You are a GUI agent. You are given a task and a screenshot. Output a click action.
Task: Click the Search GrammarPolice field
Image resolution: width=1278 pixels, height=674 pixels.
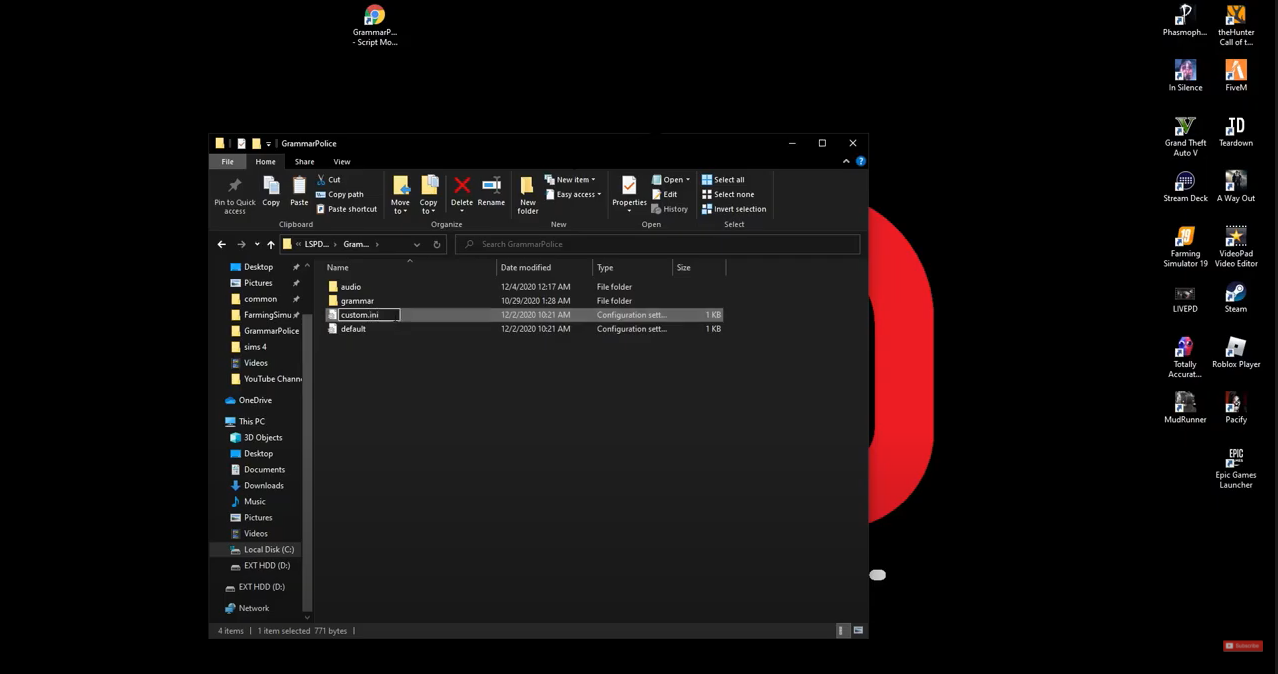[x=660, y=244]
